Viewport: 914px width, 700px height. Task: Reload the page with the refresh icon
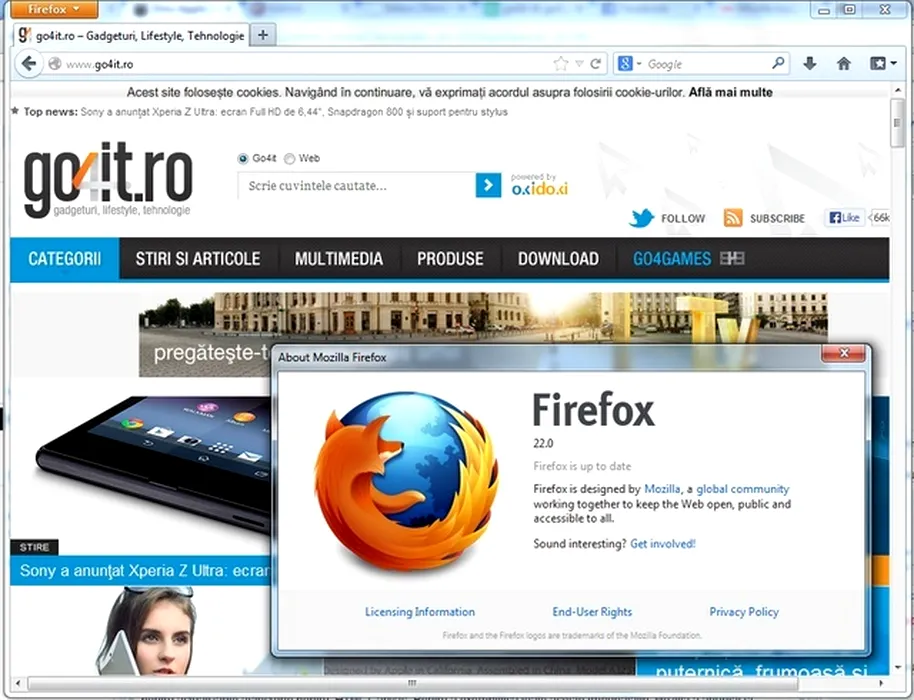(x=596, y=64)
